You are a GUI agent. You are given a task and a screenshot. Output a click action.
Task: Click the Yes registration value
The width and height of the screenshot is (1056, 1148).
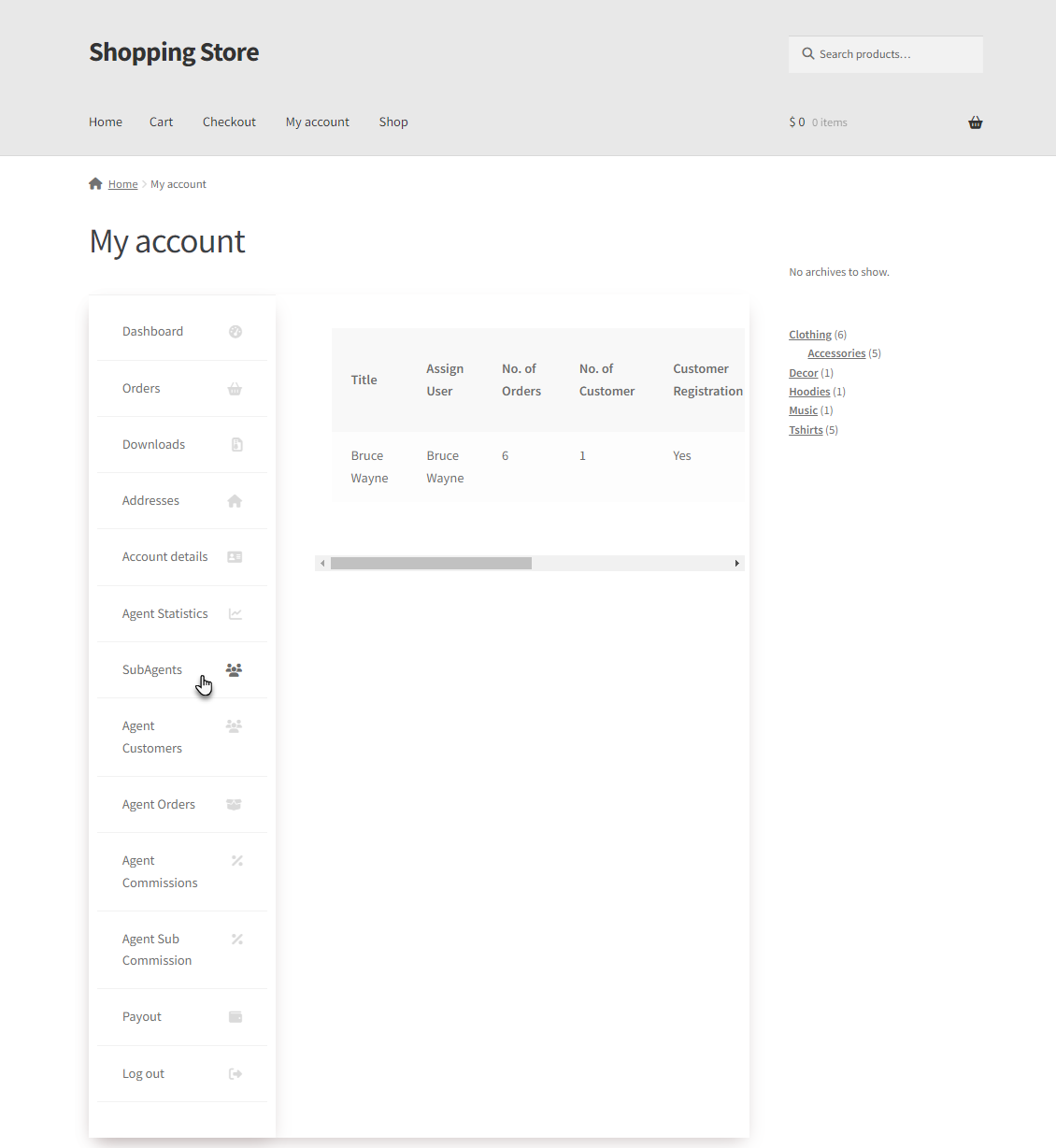(x=682, y=456)
